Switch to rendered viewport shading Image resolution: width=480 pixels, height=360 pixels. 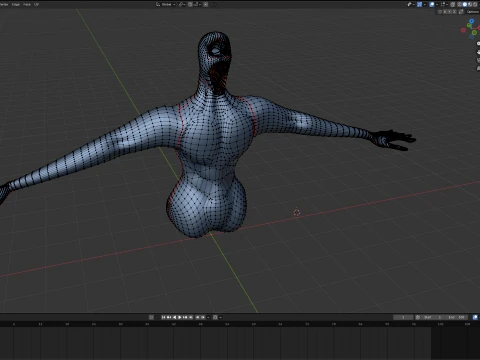point(475,4)
